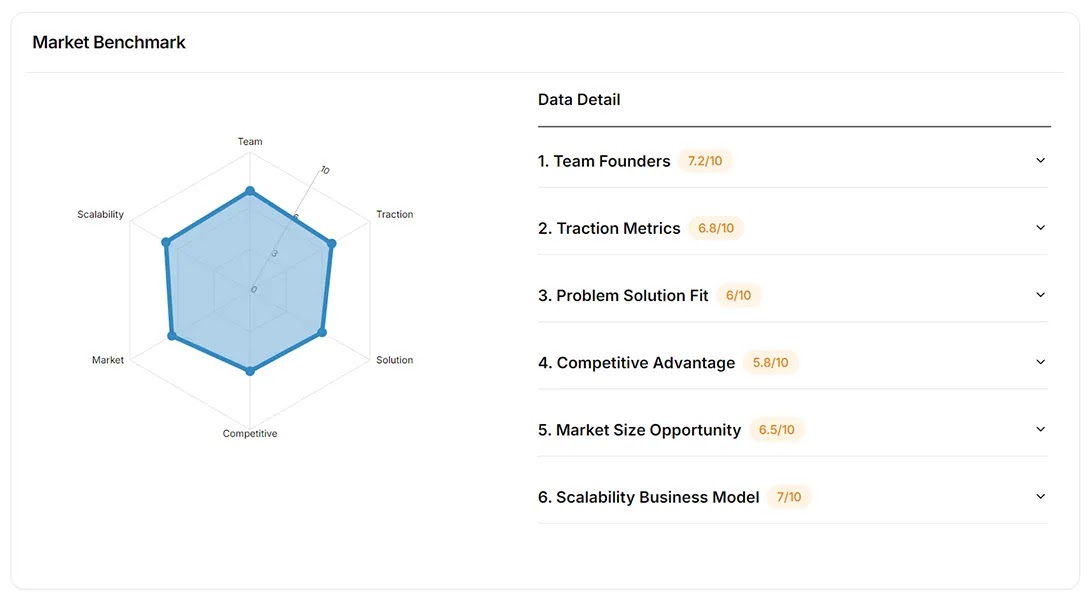Click the Market data point on radar
Image resolution: width=1089 pixels, height=600 pixels.
(x=172, y=336)
